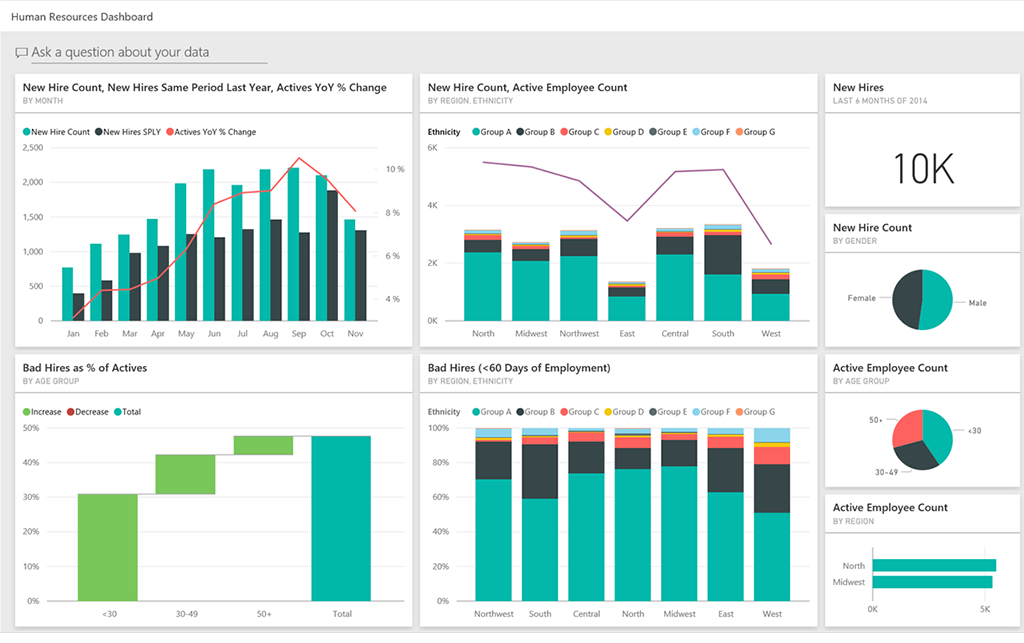Click the Q&A speech bubble icon
This screenshot has height=643, width=1024.
(21, 52)
